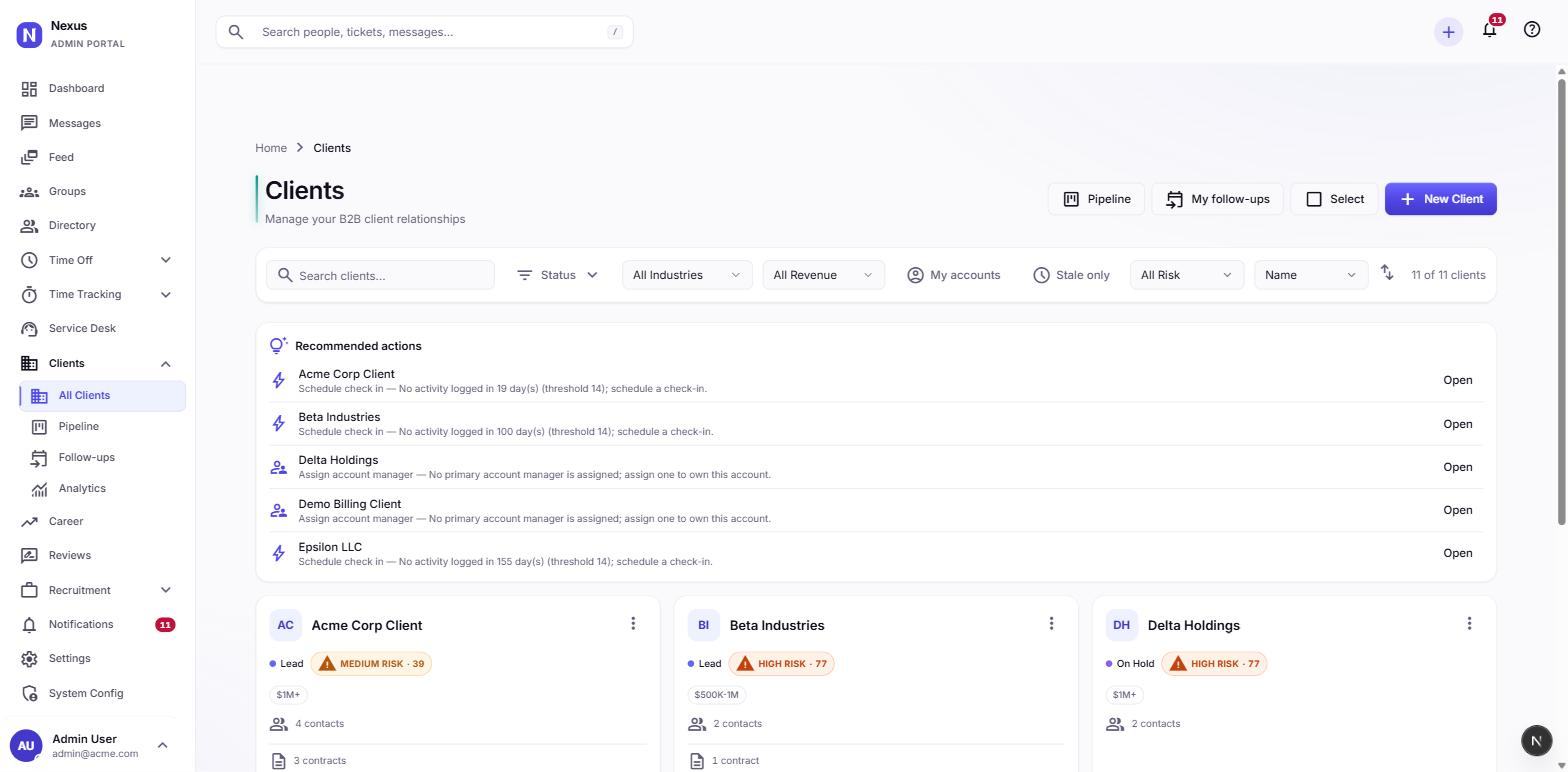Open the All Industries dropdown

(x=687, y=275)
